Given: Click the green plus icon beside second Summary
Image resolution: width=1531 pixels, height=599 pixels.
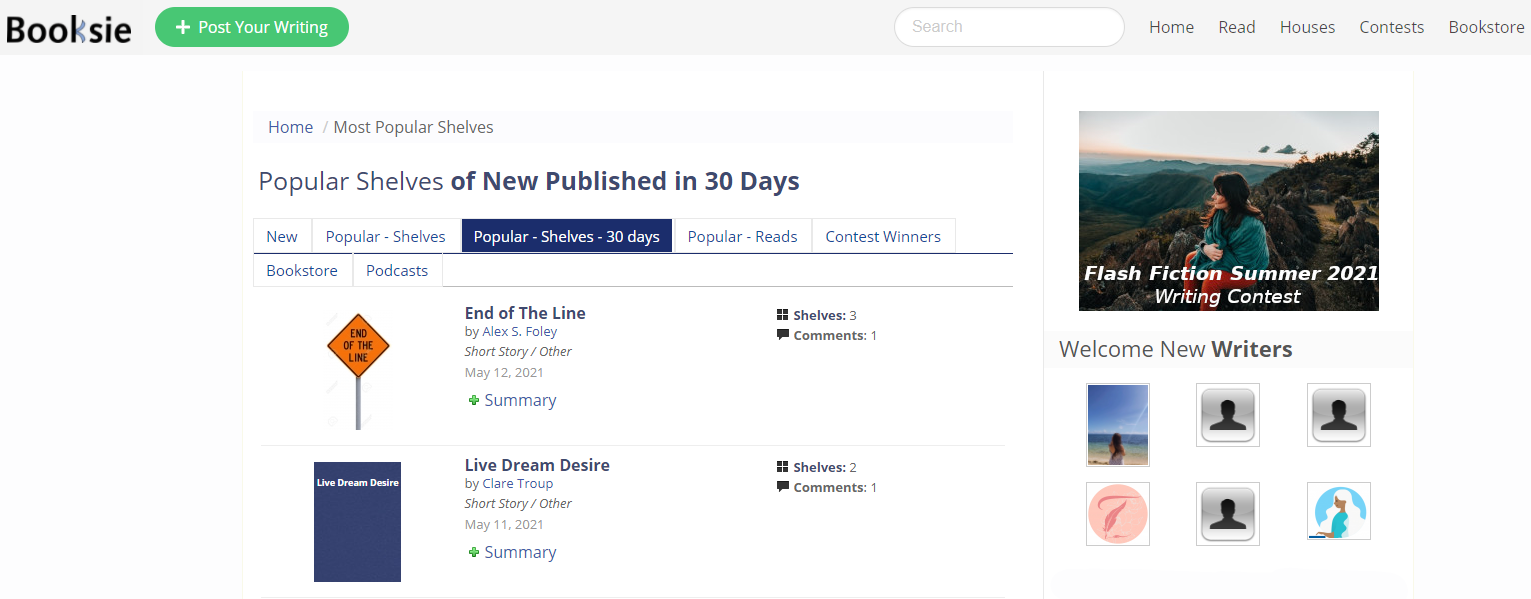Looking at the screenshot, I should [473, 552].
